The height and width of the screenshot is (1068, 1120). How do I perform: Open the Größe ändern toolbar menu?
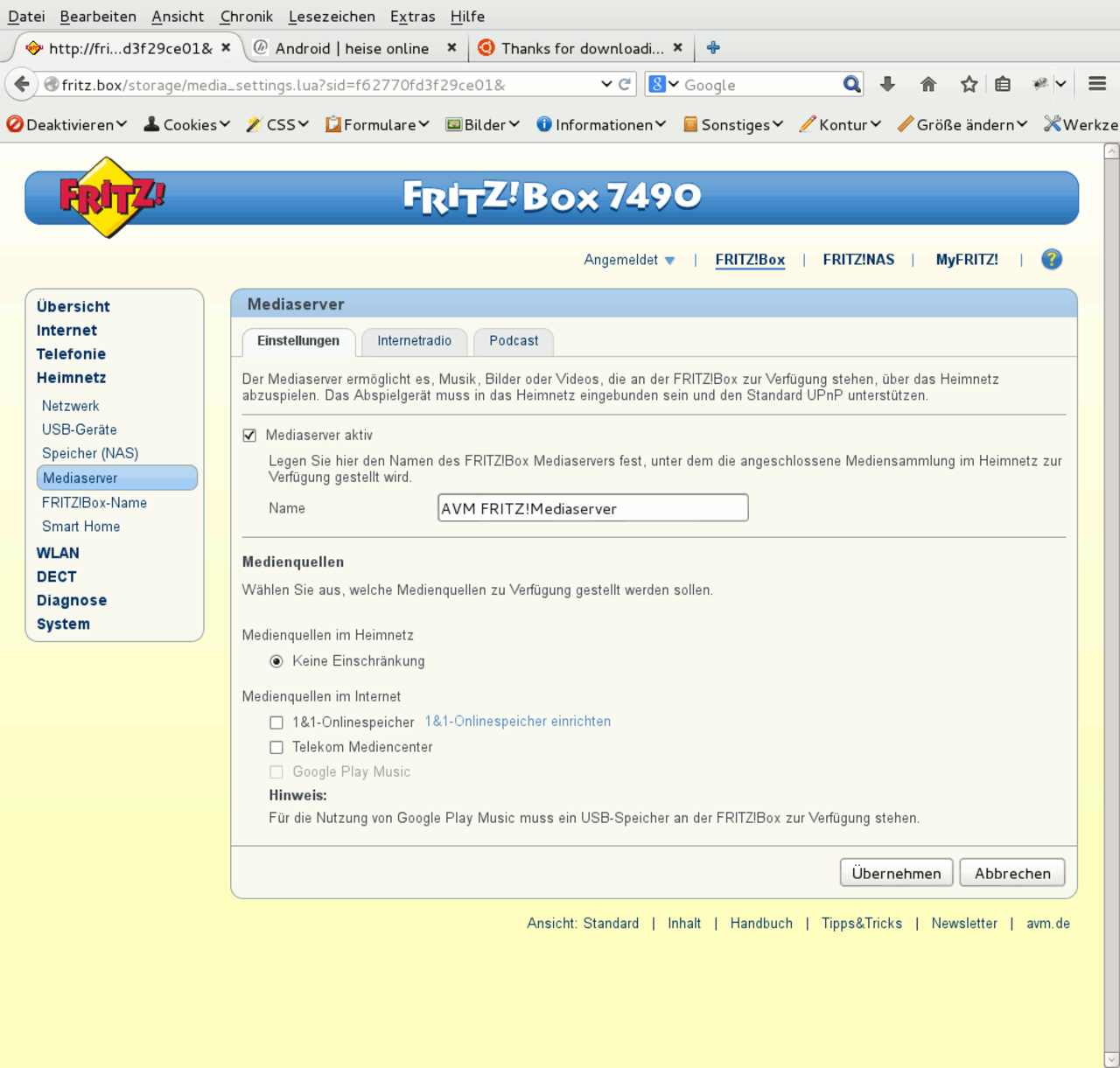coord(962,124)
